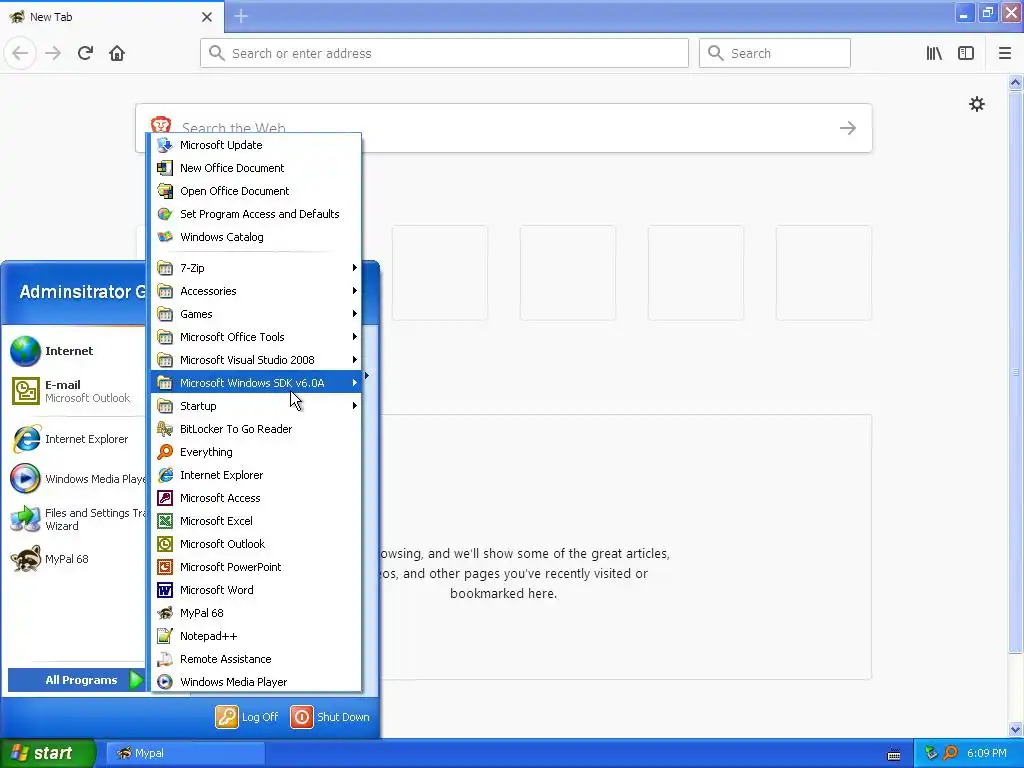Click the Windows start button

48,753
